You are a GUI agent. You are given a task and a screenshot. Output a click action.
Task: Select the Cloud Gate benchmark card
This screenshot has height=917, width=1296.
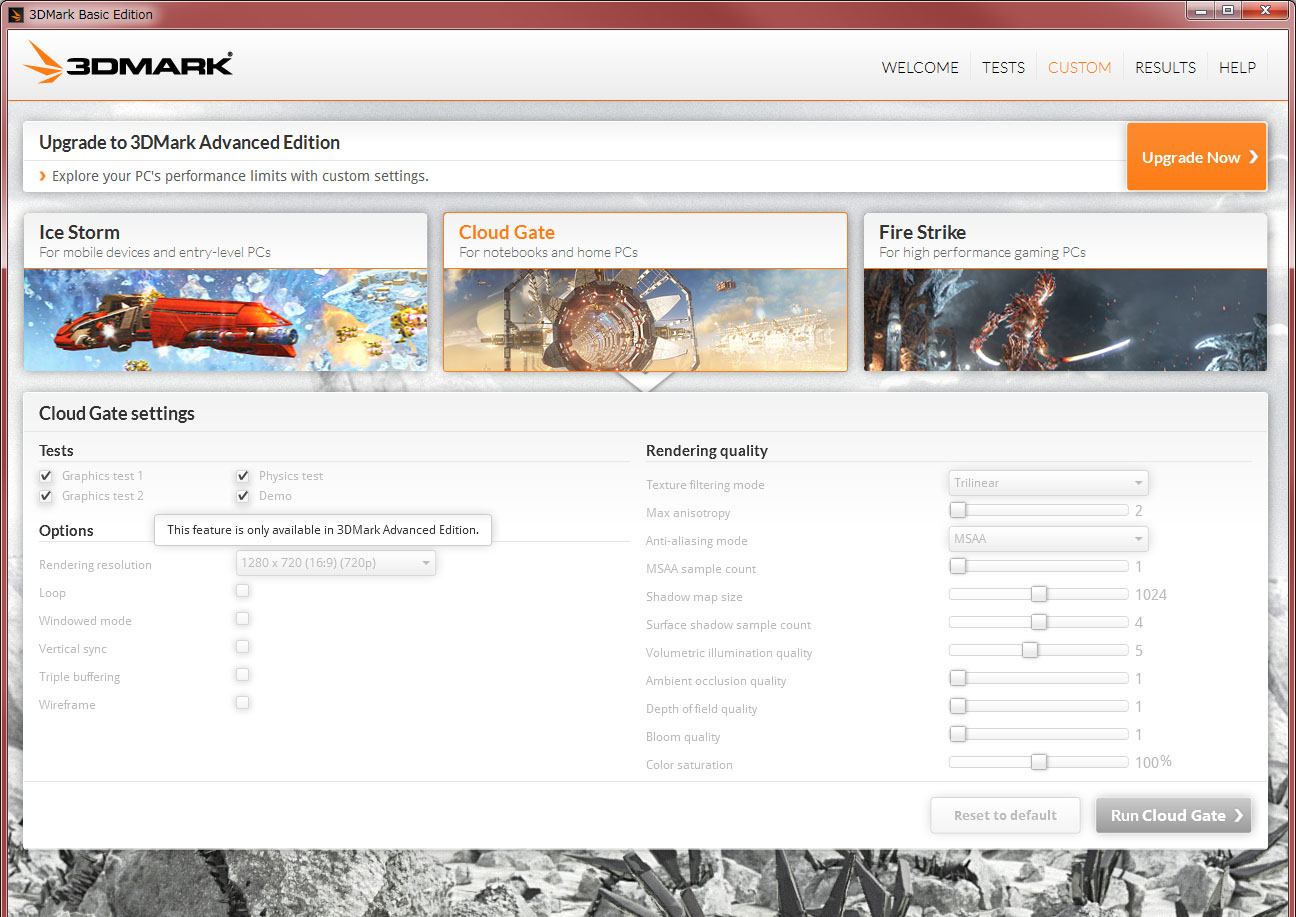click(x=645, y=292)
